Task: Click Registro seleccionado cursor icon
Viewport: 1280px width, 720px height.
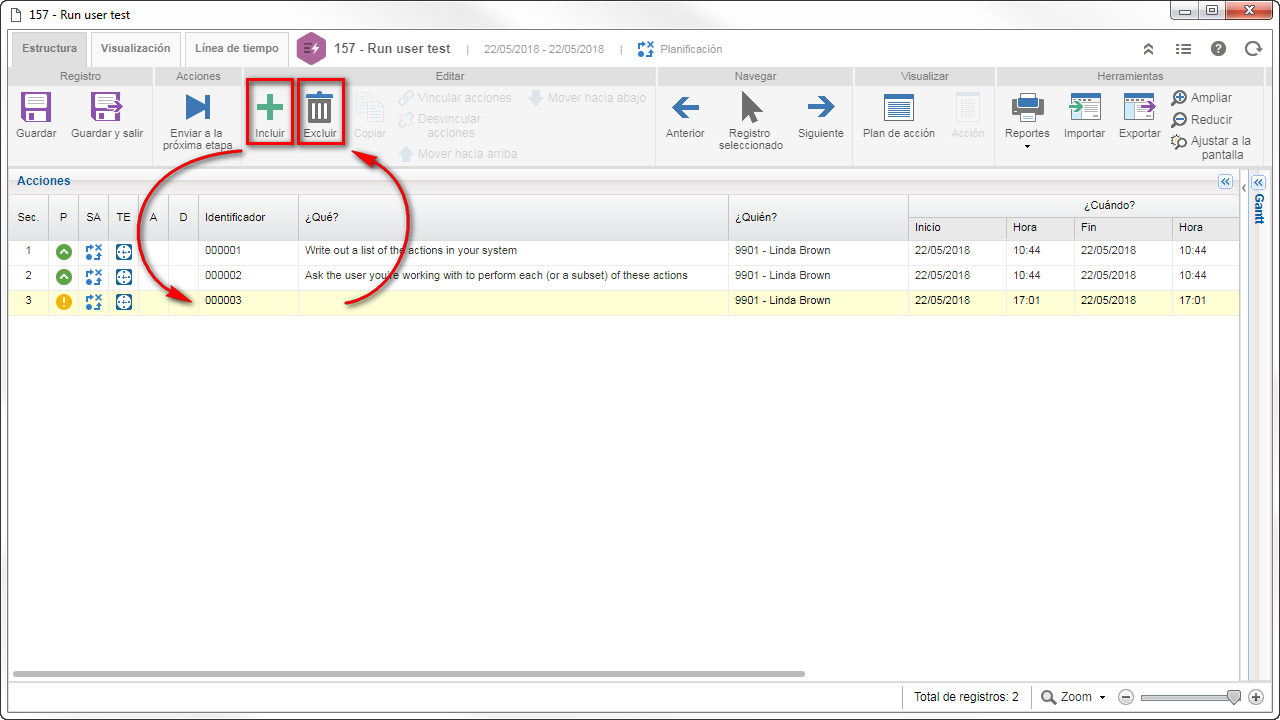Action: 751,107
